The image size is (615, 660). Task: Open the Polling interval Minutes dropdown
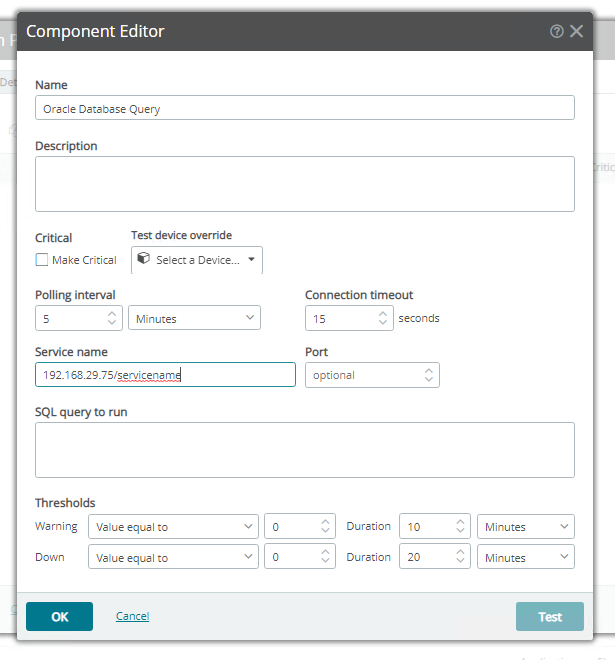194,318
